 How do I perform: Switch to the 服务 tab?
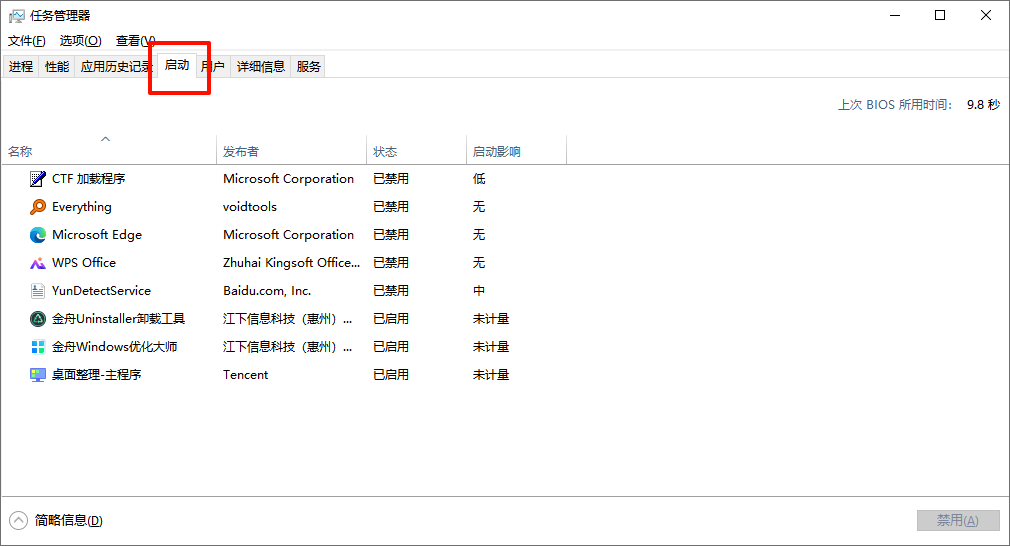tap(309, 66)
